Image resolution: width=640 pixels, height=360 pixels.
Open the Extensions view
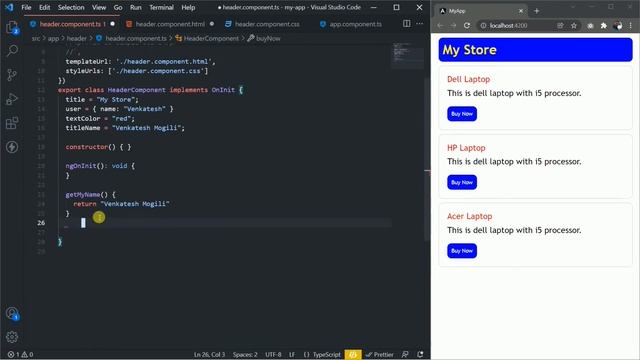(12, 123)
